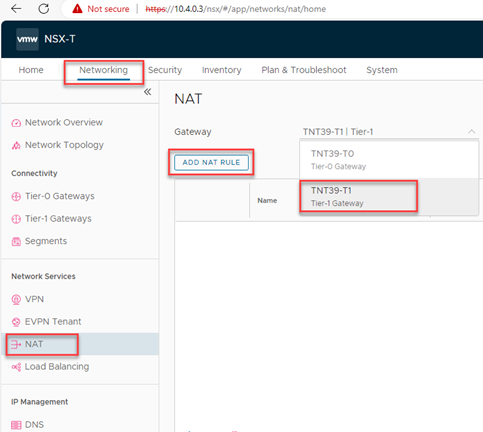The width and height of the screenshot is (483, 432).
Task: Click the Network Topology icon
Action: [x=16, y=145]
